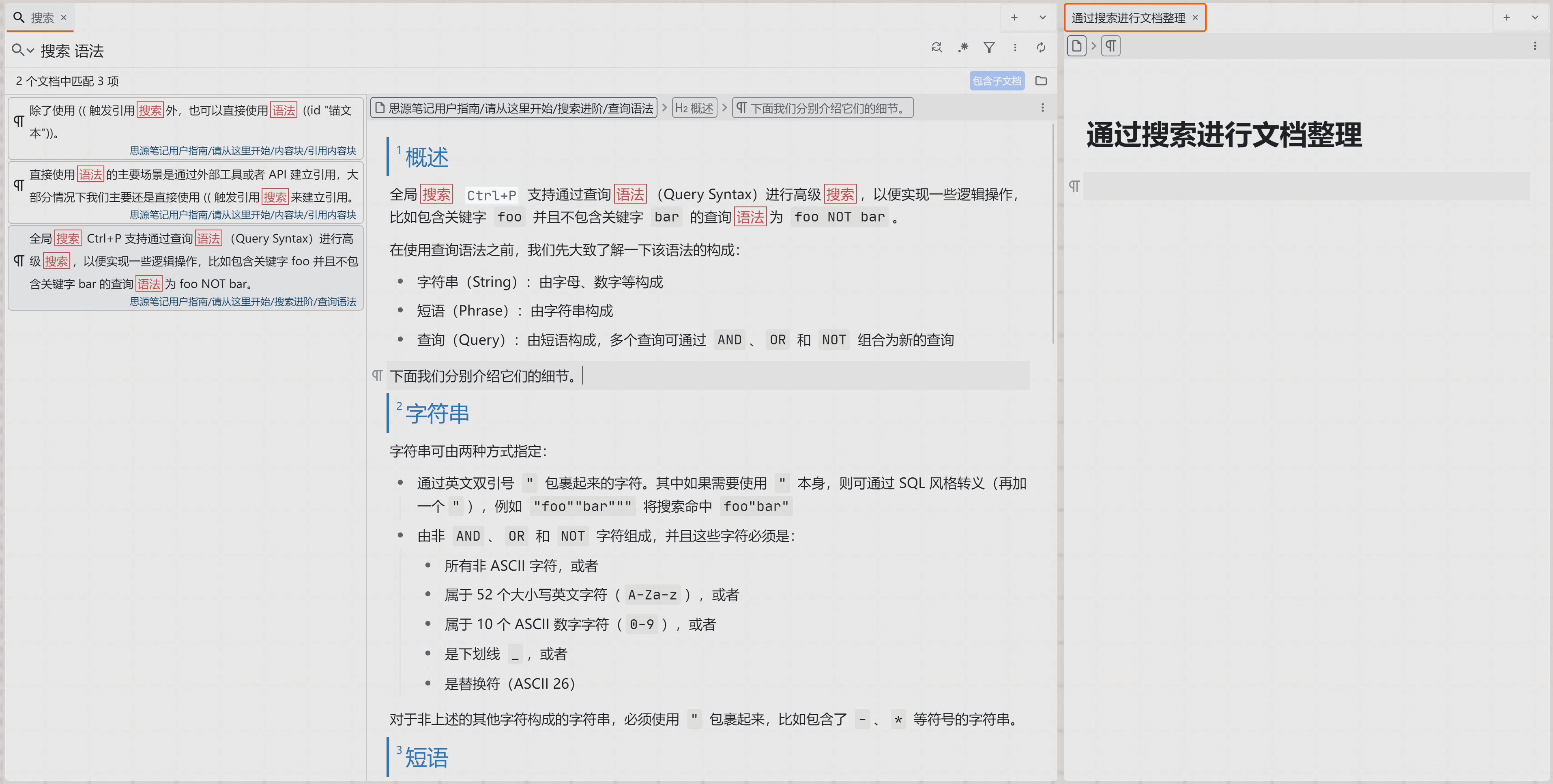Expand the tab list chevron of the right pane

coord(1535,17)
